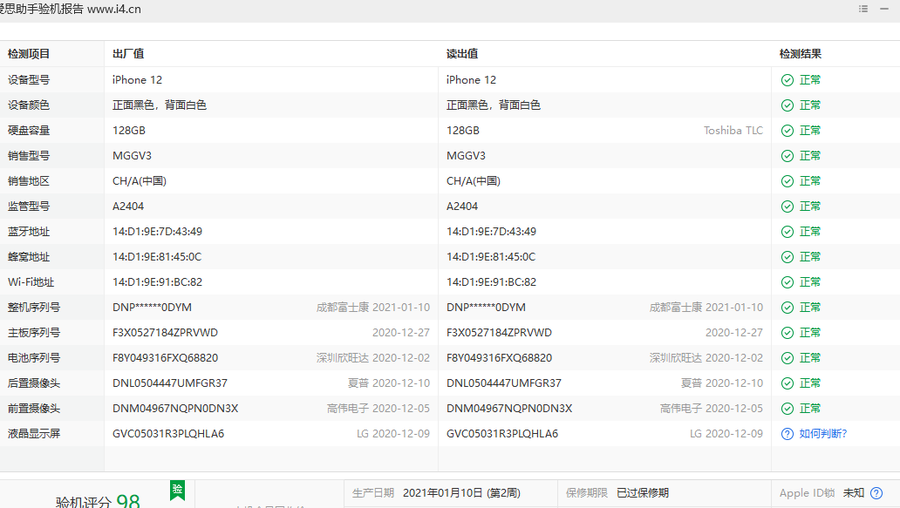Click factory Bluetooth address 14:D1:9E:7D:43:49

pyautogui.click(x=157, y=232)
